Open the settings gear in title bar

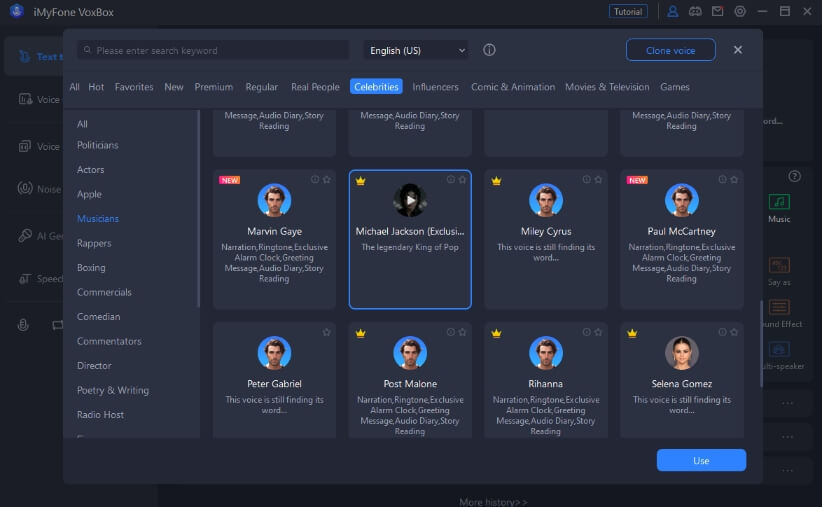click(x=740, y=12)
